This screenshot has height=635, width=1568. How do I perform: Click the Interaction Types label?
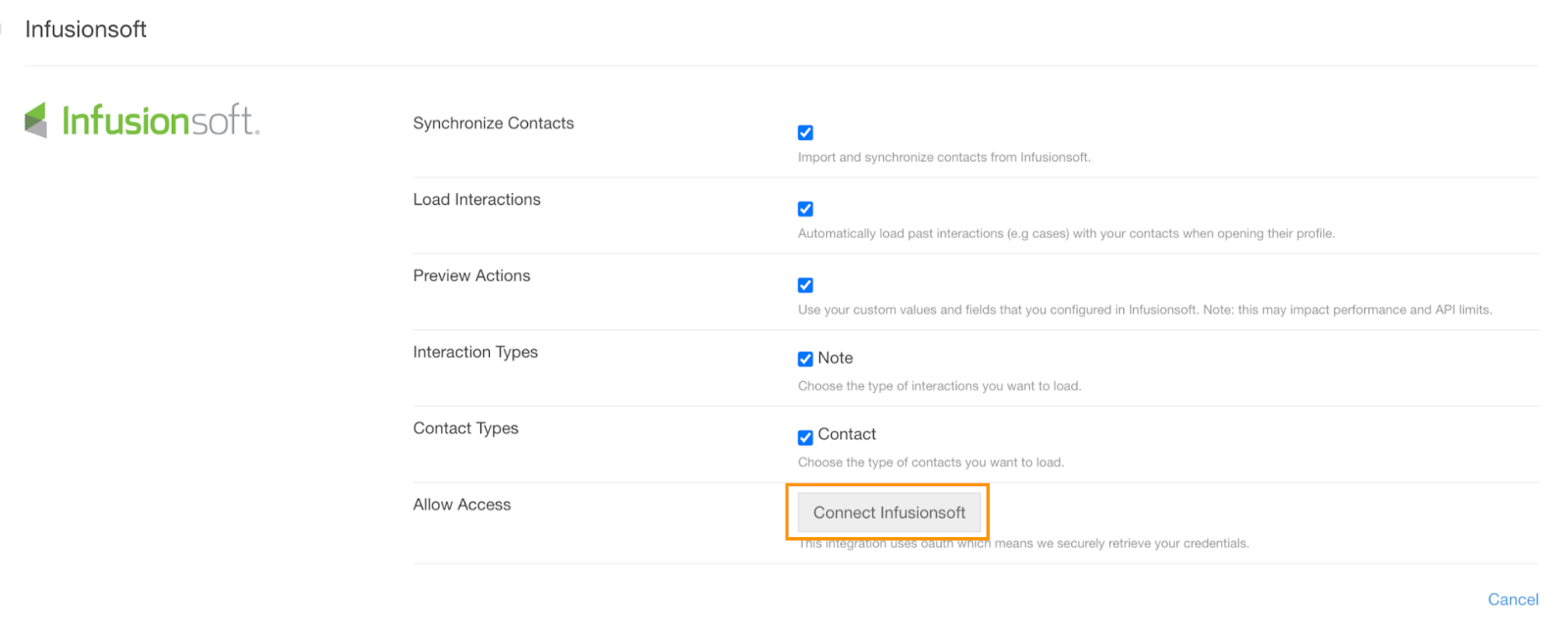pyautogui.click(x=475, y=352)
